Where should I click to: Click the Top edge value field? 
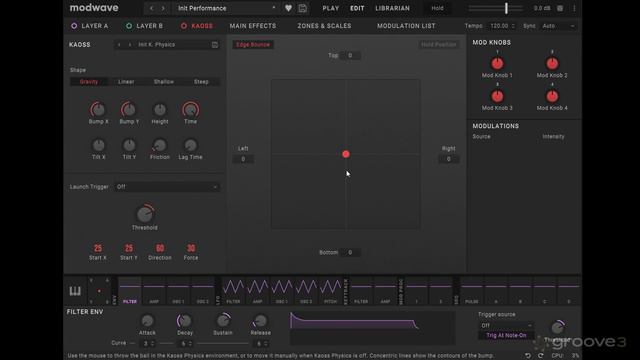pyautogui.click(x=350, y=56)
